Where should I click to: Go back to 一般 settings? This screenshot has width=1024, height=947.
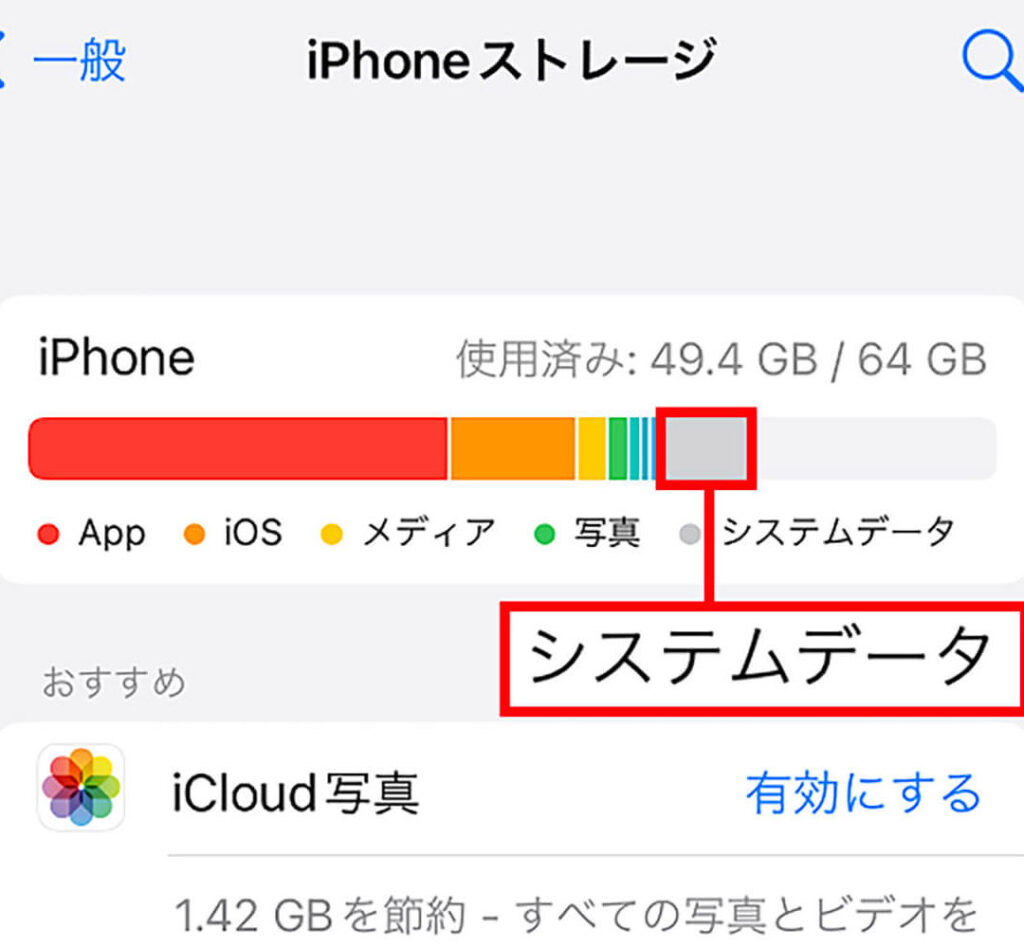point(80,61)
